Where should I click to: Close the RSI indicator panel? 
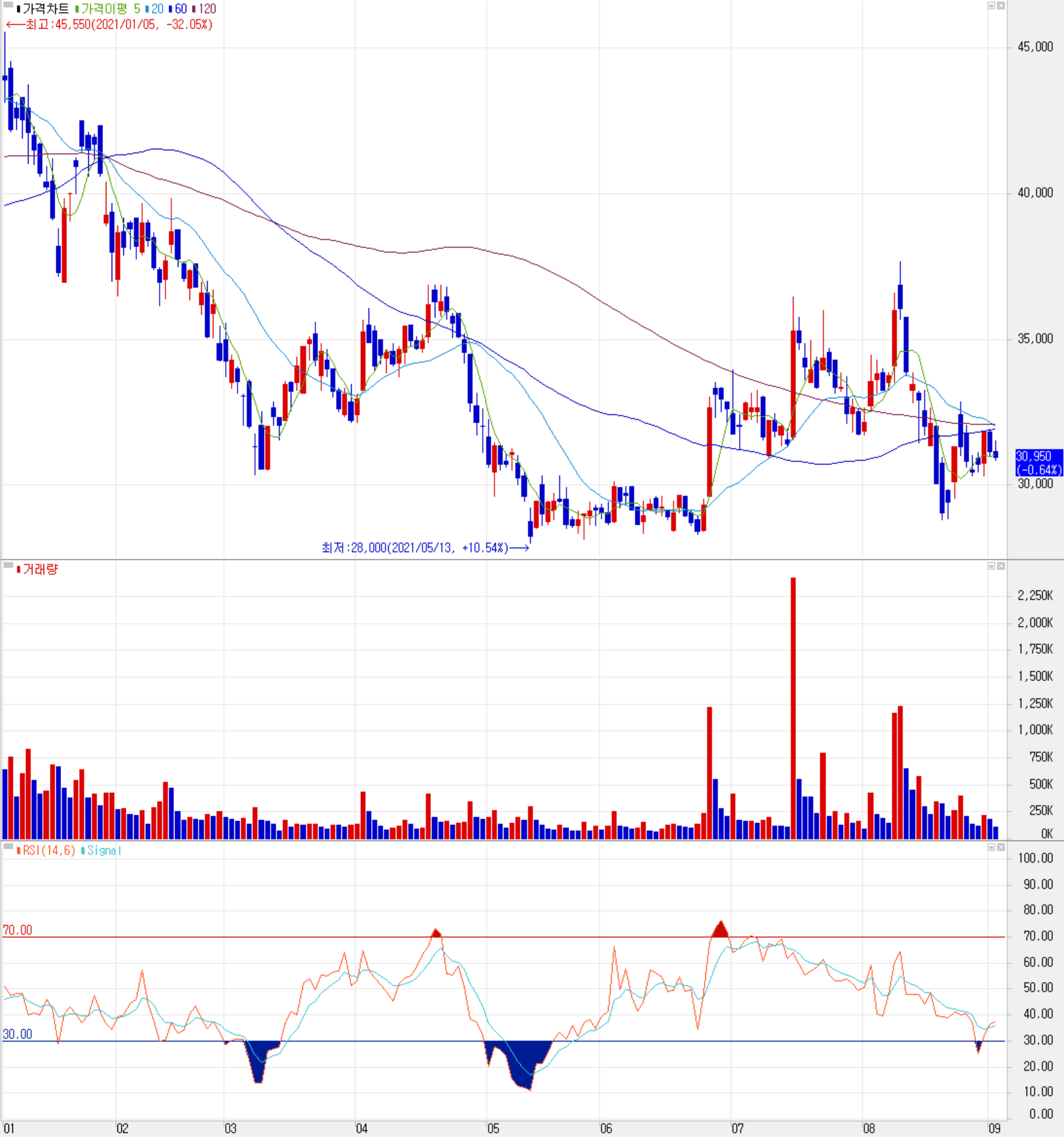tap(1001, 847)
